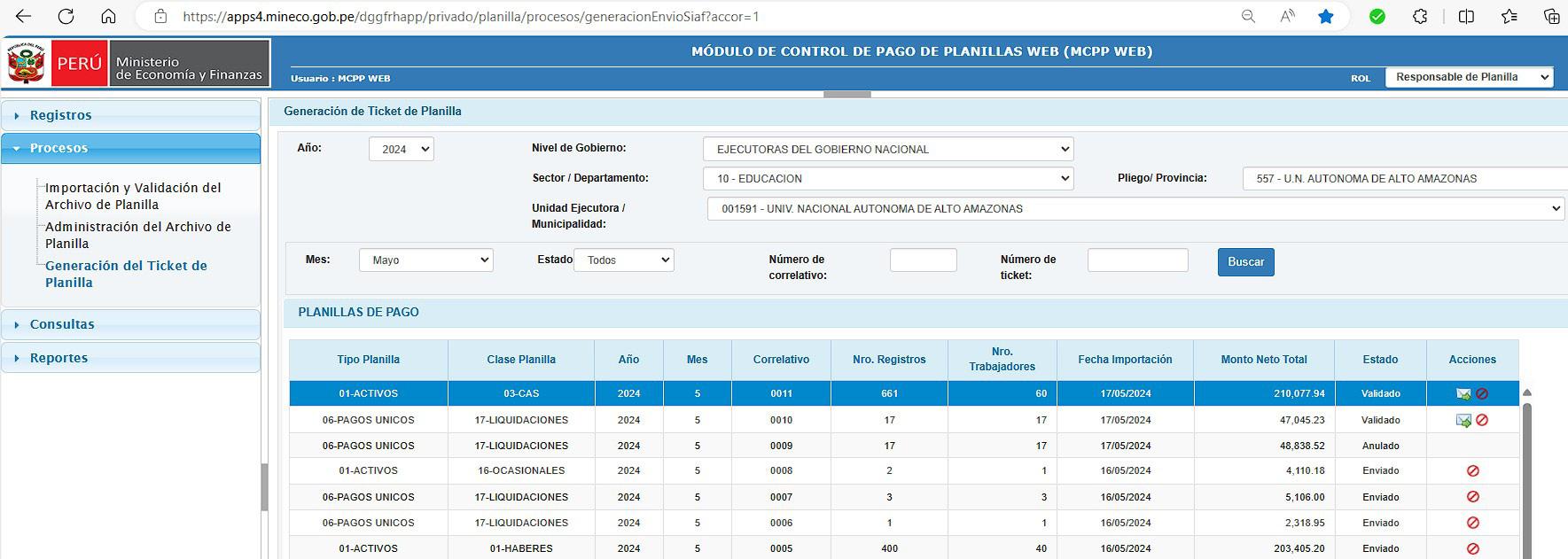1568x559 pixels.
Task: Open the browser extensions puzzle icon
Action: tap(1420, 16)
